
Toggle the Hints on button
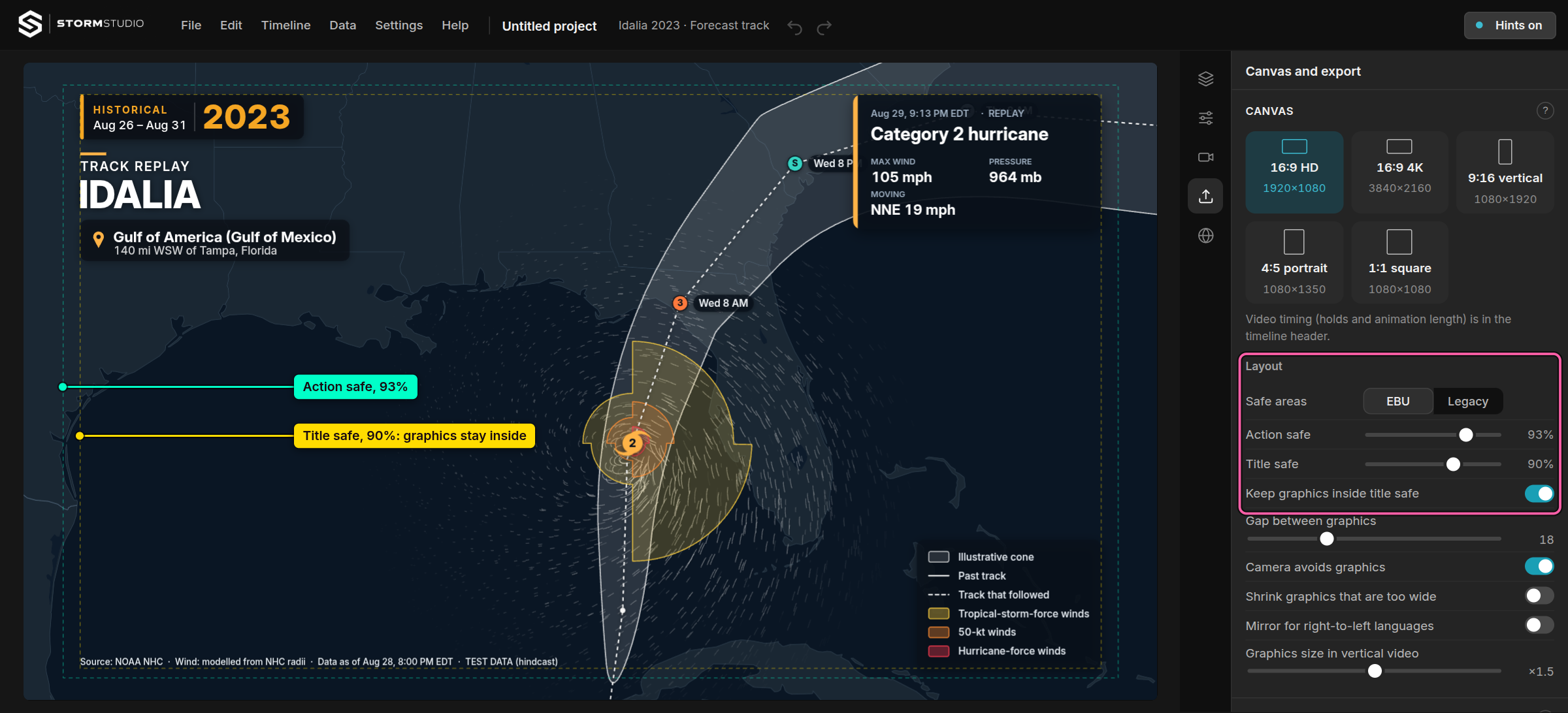pos(1509,25)
